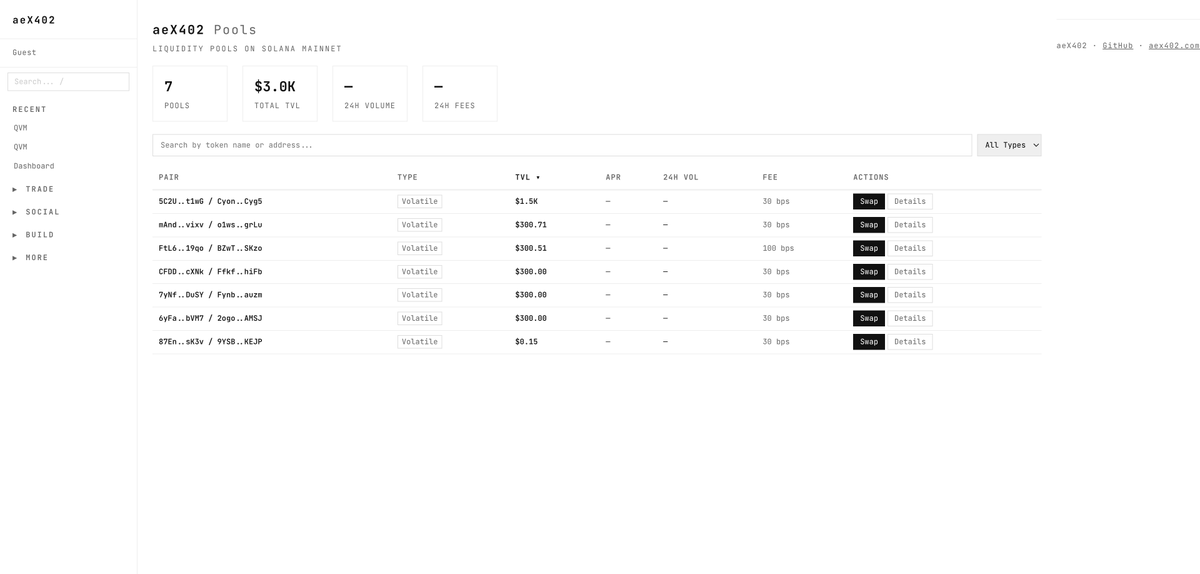Swap on the FtL6..19qo / 8ZwT..SKzo pool
Screen dimensions: 1200x574
869,248
